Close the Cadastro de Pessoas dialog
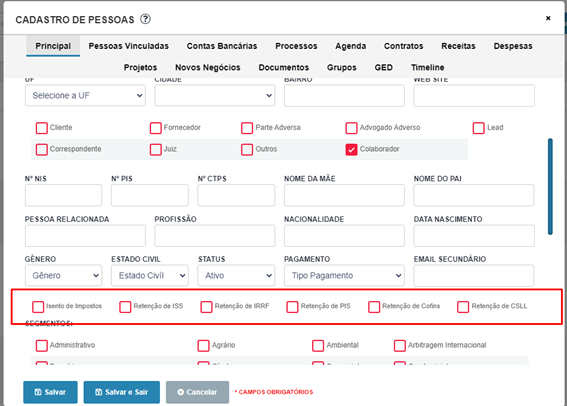The height and width of the screenshot is (406, 567). coord(548,18)
